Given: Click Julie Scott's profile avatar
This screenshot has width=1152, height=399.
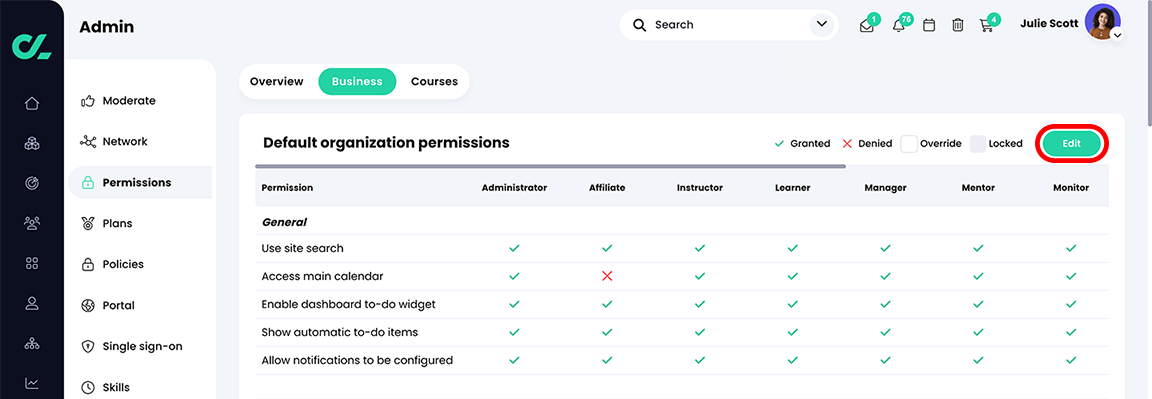Looking at the screenshot, I should pyautogui.click(x=1102, y=22).
